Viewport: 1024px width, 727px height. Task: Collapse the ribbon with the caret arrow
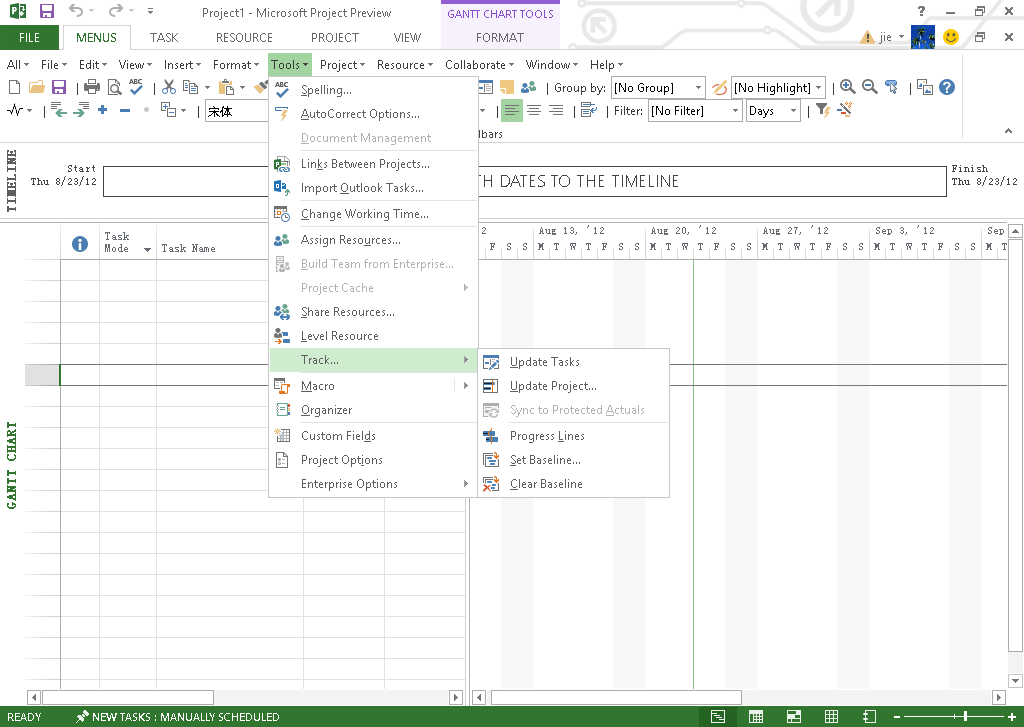1008,131
